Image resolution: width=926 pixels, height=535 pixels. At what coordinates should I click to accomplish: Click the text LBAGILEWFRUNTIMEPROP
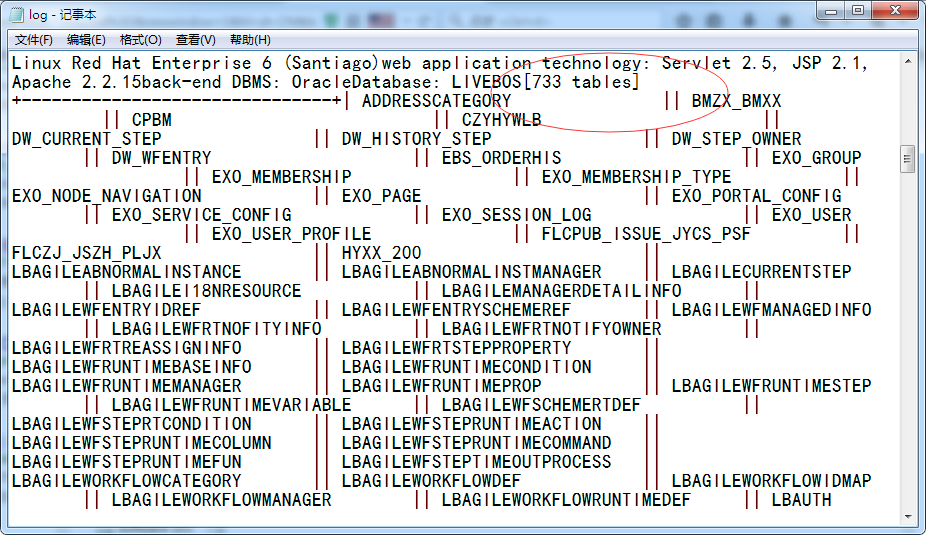(x=442, y=385)
